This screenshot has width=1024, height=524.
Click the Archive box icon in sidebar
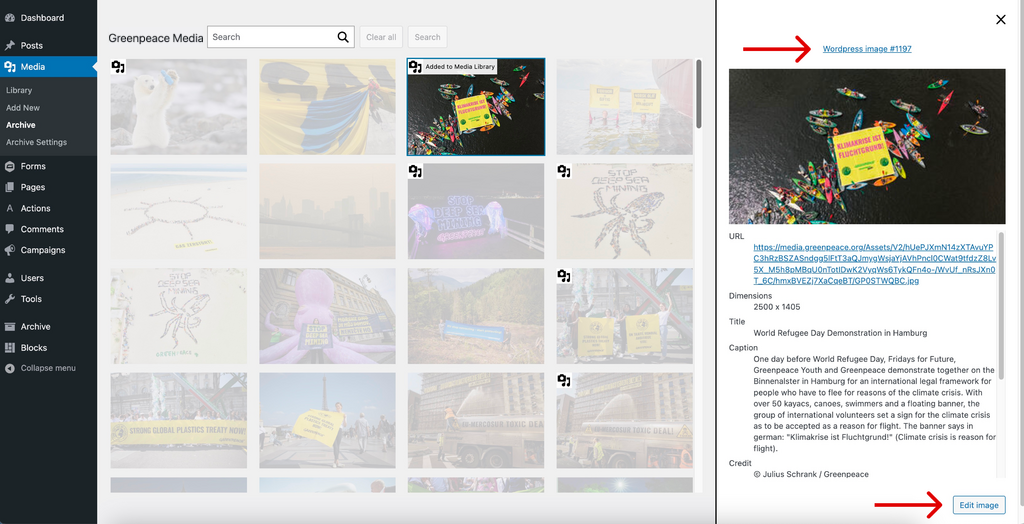10,327
